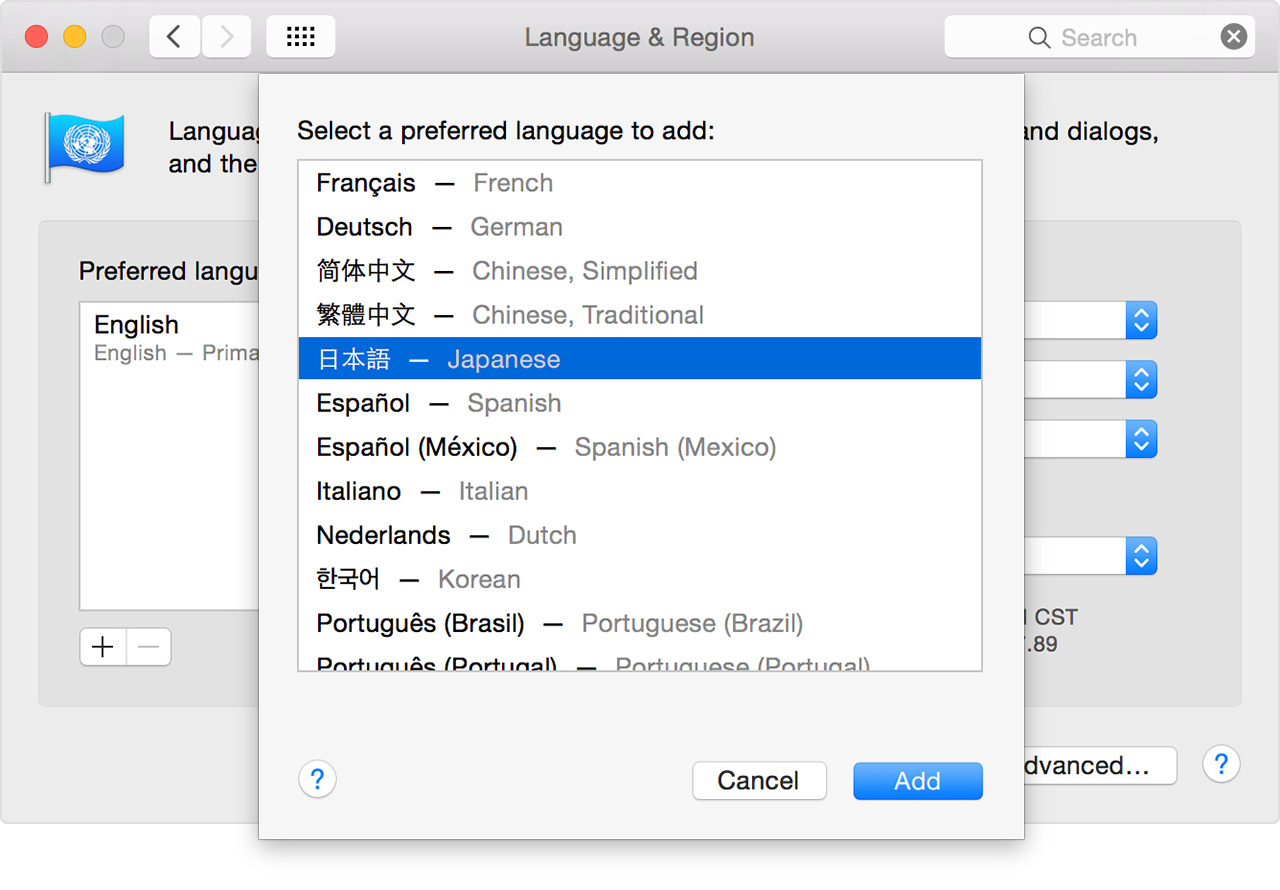This screenshot has height=890, width=1280.
Task: Click the forward navigation arrow
Action: coord(226,36)
